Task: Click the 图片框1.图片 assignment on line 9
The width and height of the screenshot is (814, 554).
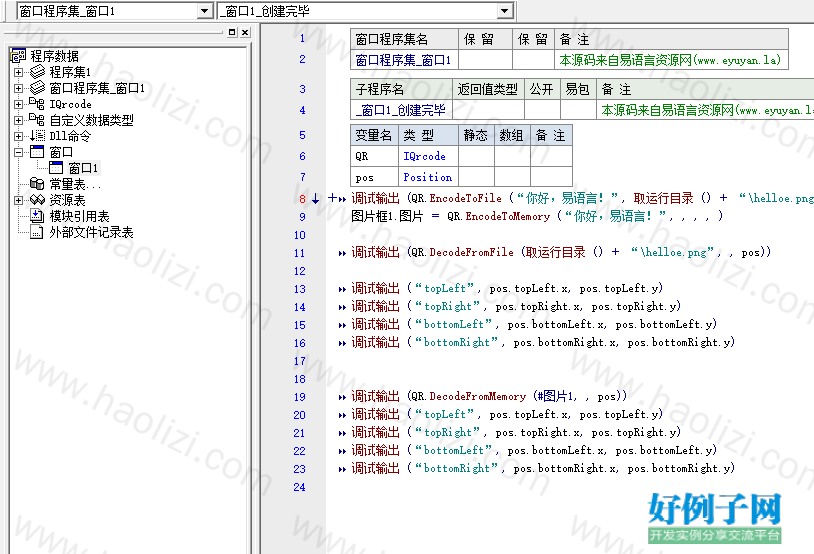Action: (x=387, y=216)
